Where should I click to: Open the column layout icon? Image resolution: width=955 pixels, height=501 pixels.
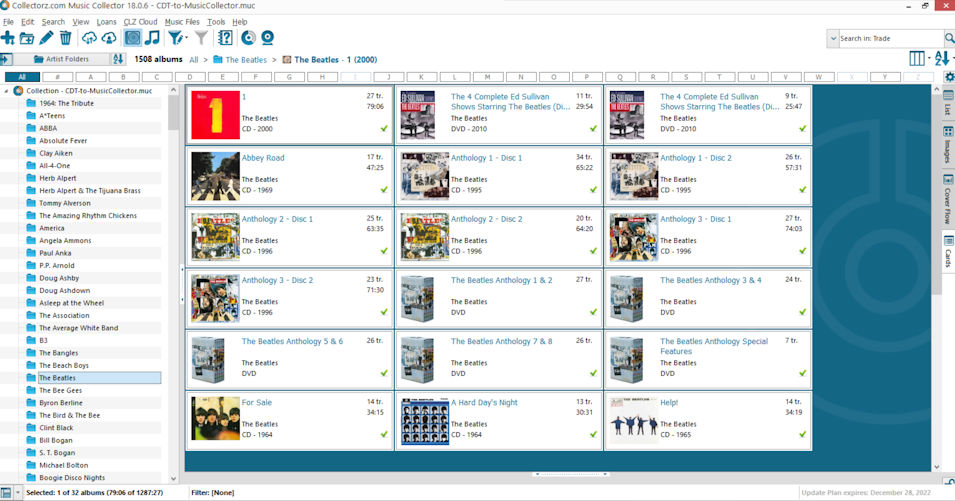tap(917, 58)
